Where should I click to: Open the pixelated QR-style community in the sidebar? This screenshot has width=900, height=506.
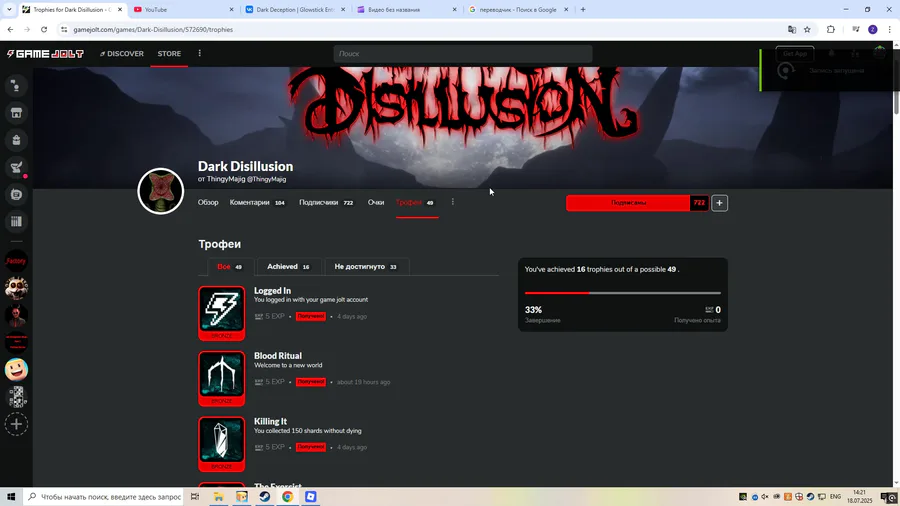tap(16, 396)
